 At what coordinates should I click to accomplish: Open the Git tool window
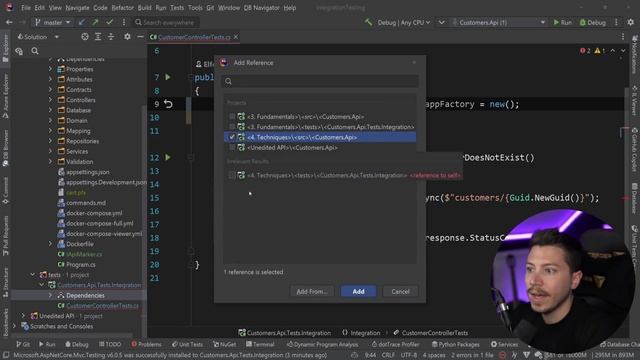pyautogui.click(x=23, y=344)
